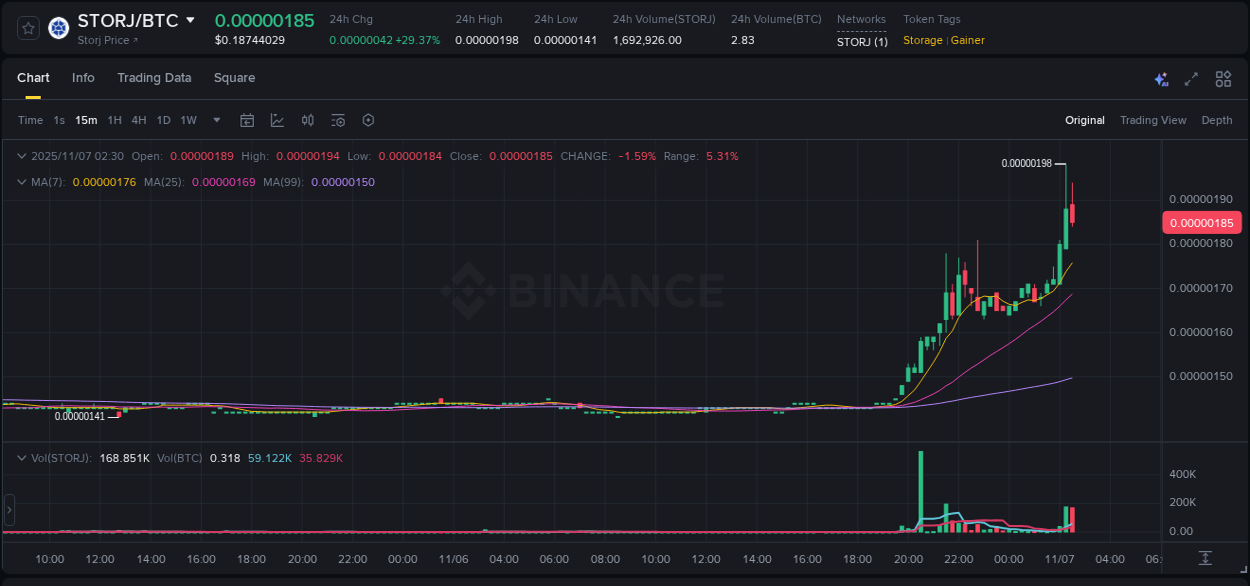Open the STORJ/BTC pair dropdown
Image resolution: width=1250 pixels, height=586 pixels.
[x=191, y=19]
